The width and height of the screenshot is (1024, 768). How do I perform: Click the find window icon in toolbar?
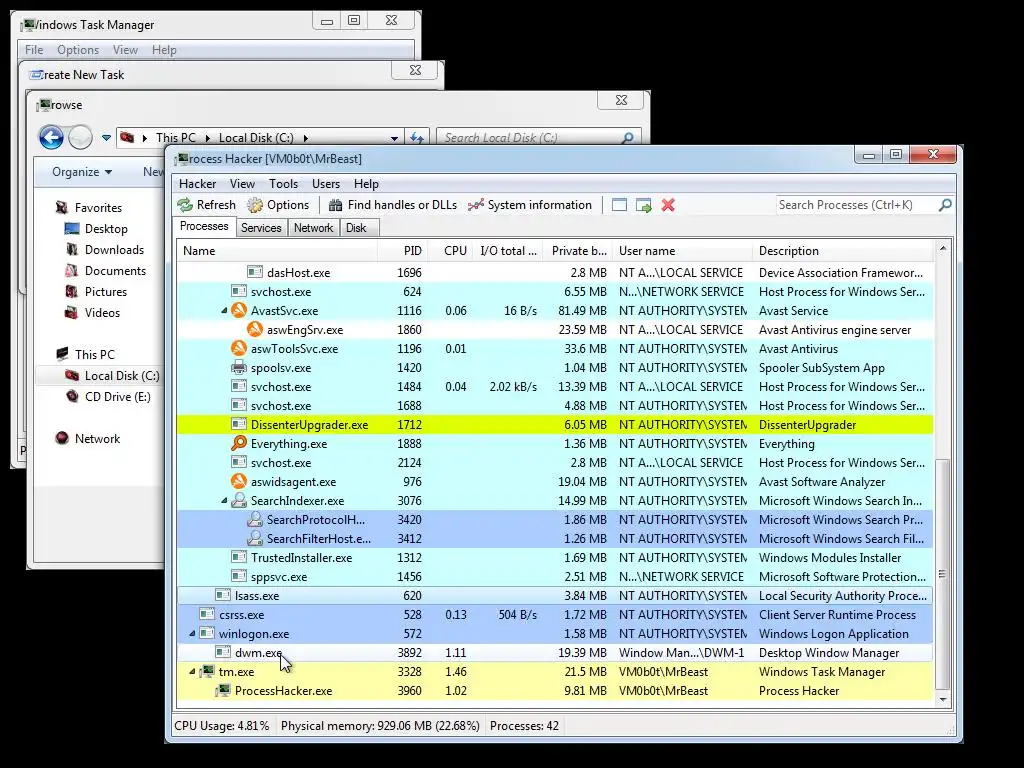click(x=619, y=205)
